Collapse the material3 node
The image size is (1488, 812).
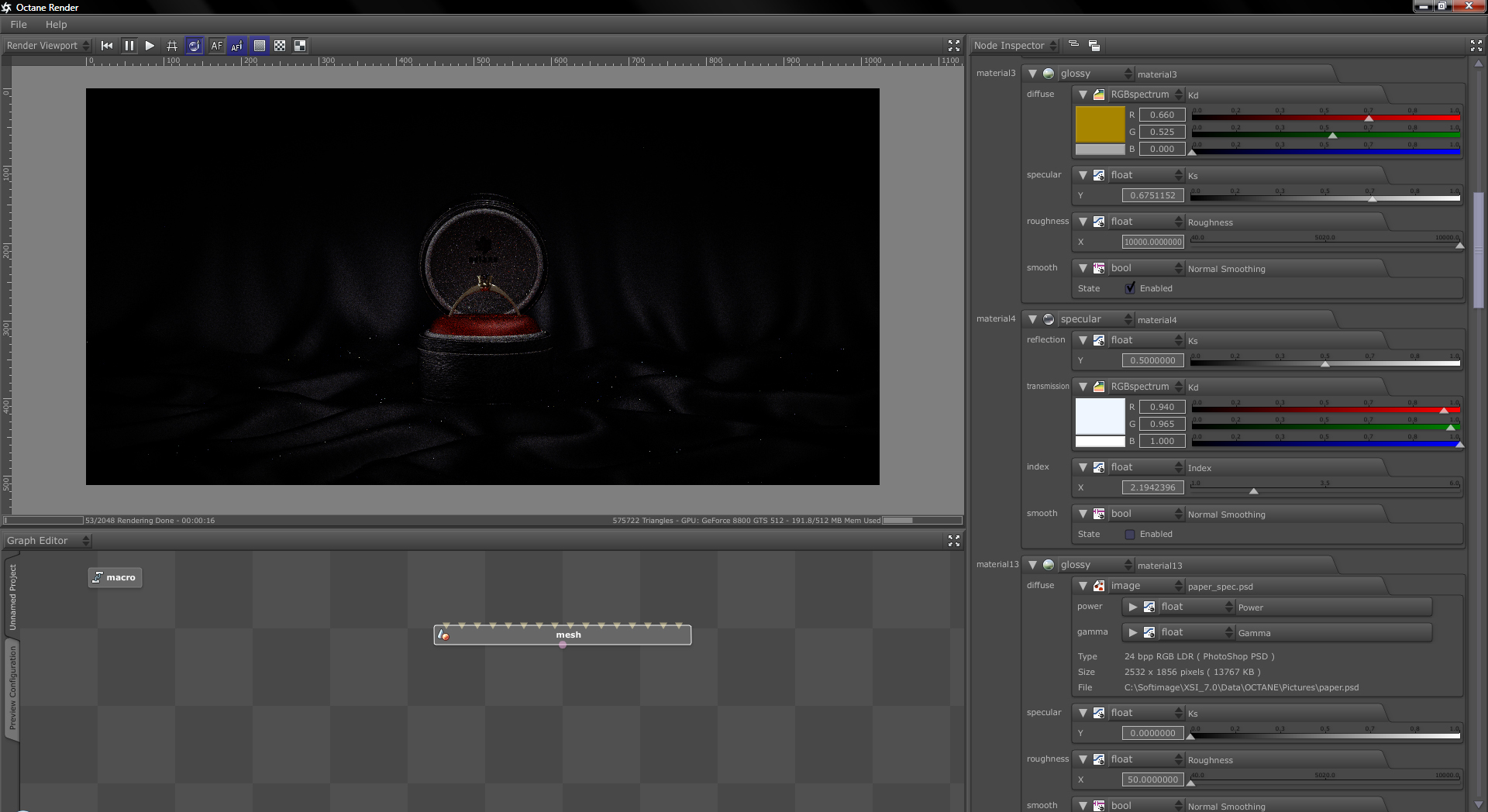click(x=1032, y=74)
